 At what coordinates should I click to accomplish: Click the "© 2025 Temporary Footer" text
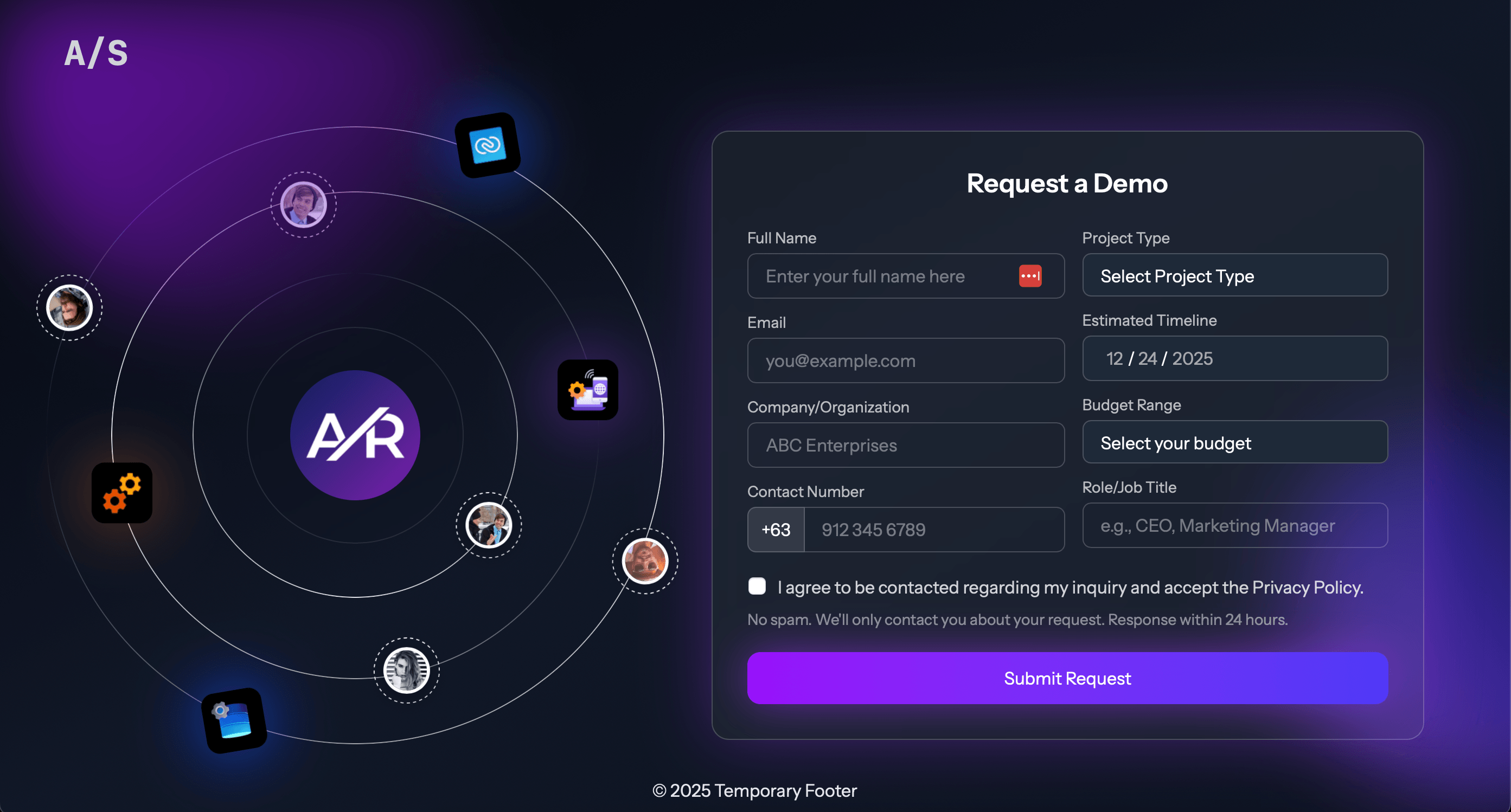coord(755,790)
